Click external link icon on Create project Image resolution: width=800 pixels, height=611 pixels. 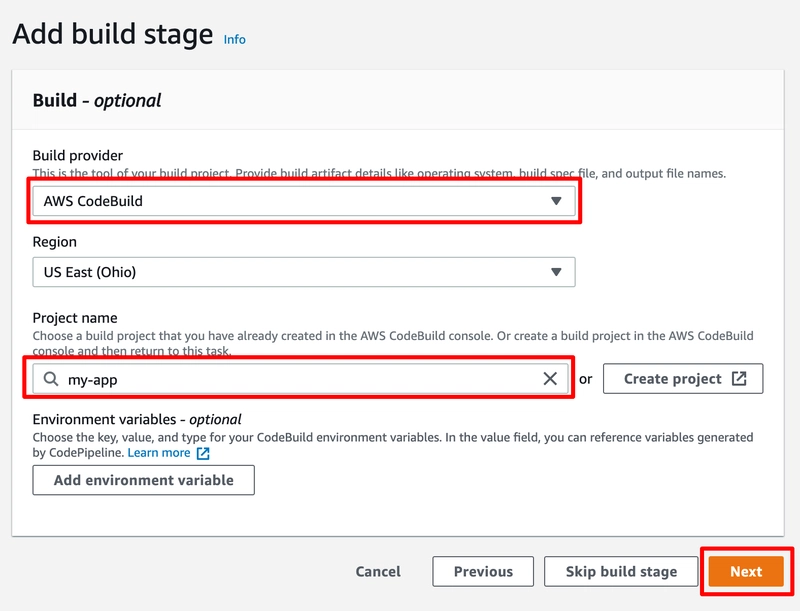click(739, 379)
